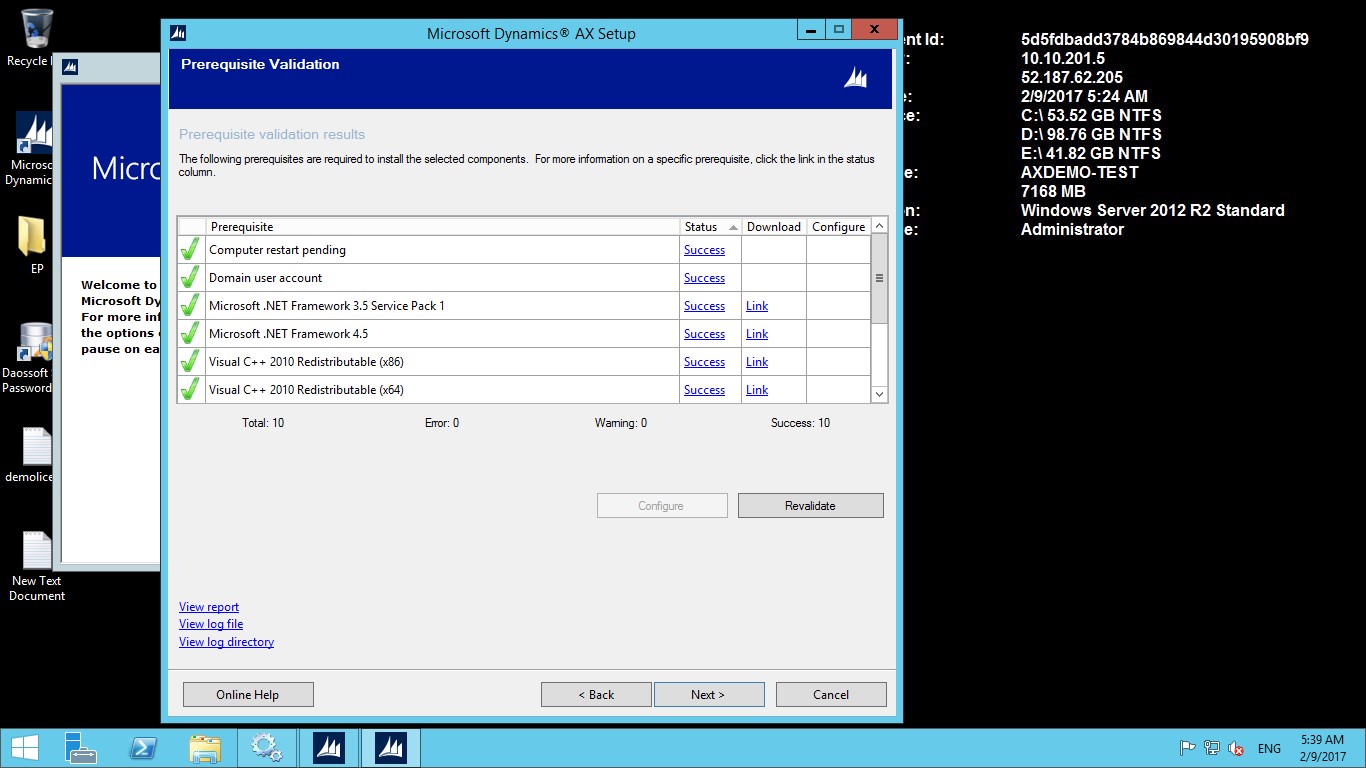Screen dimensions: 1366x768
Task: Open New Text Document desktop icon
Action: tap(37, 566)
